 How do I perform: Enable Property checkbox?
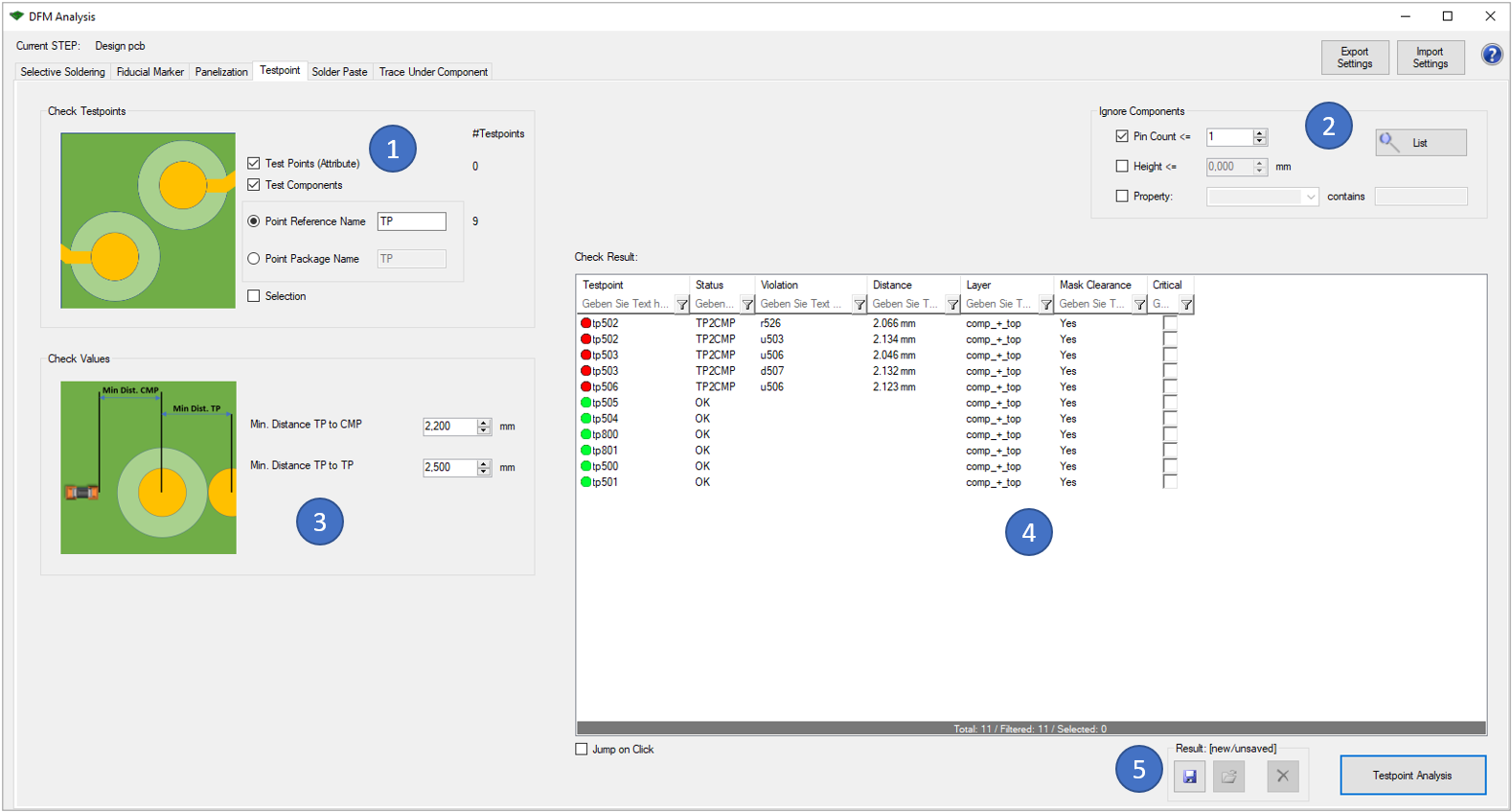point(1122,196)
